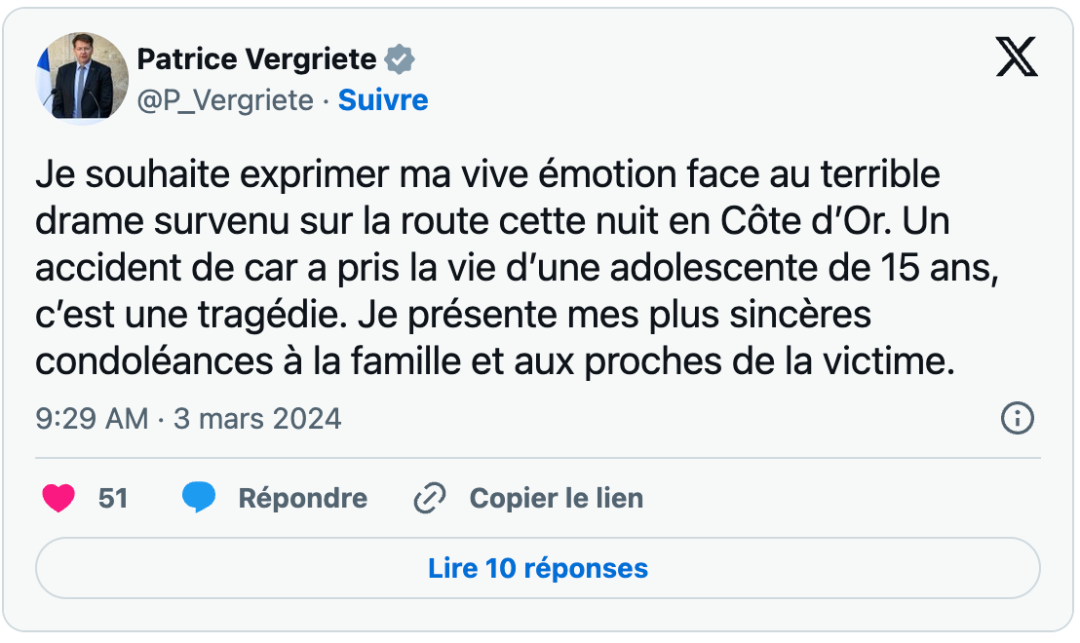Click the 51 likes count
This screenshot has width=1080, height=643.
tap(113, 498)
